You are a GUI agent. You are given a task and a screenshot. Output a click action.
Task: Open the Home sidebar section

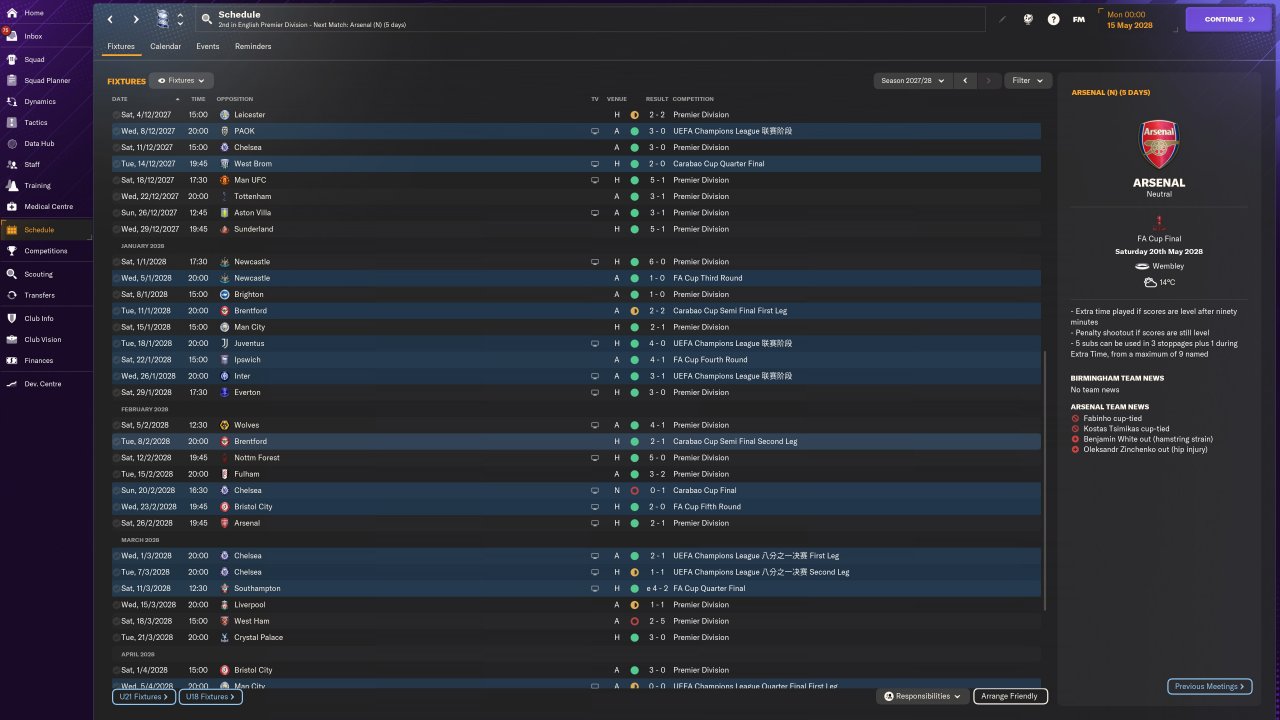pos(46,13)
